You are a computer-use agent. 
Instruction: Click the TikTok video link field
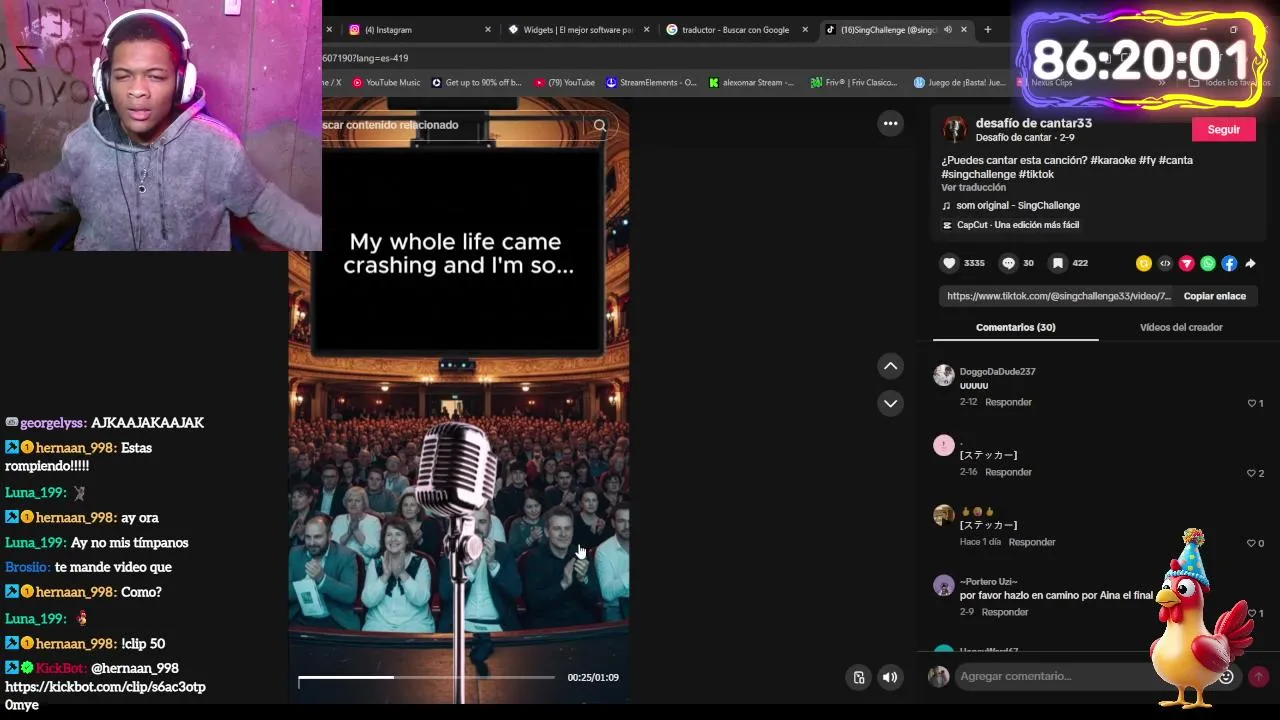pyautogui.click(x=1058, y=296)
